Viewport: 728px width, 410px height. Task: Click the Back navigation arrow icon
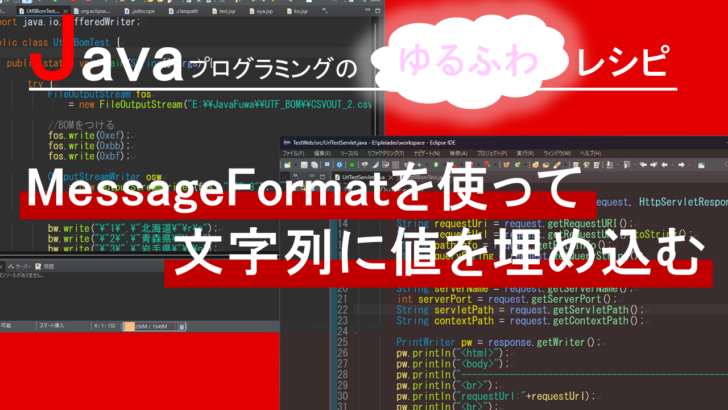(665, 165)
